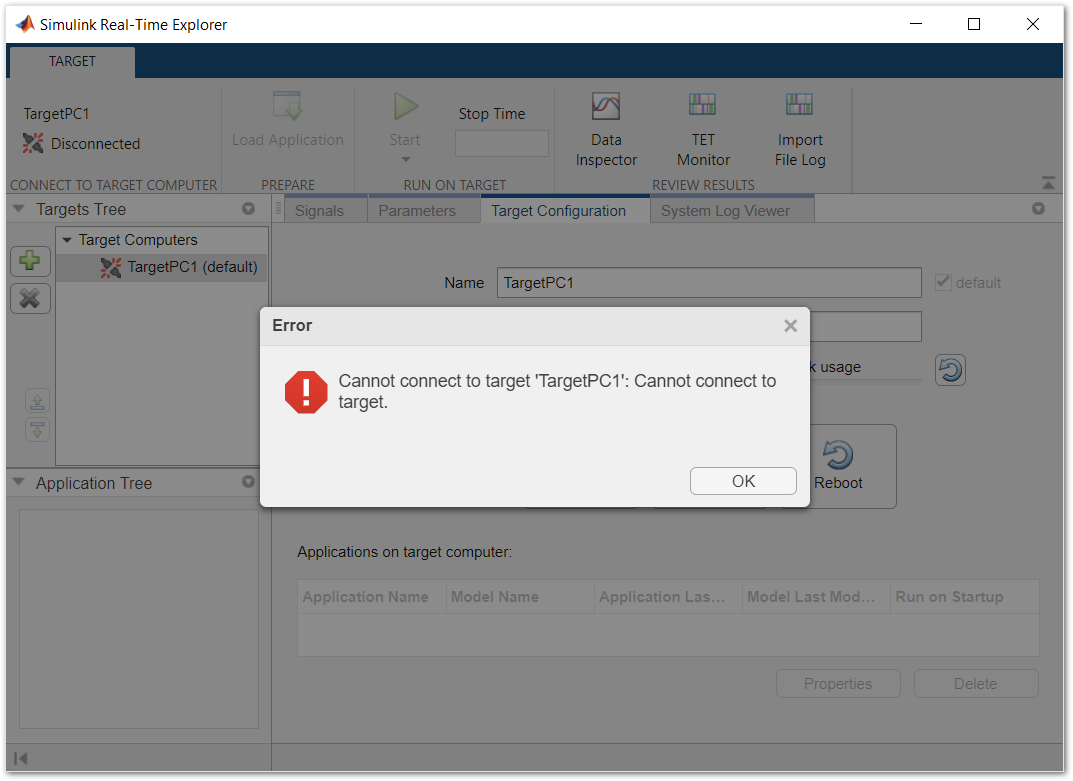Click the Run on Startup column header

coord(965,597)
